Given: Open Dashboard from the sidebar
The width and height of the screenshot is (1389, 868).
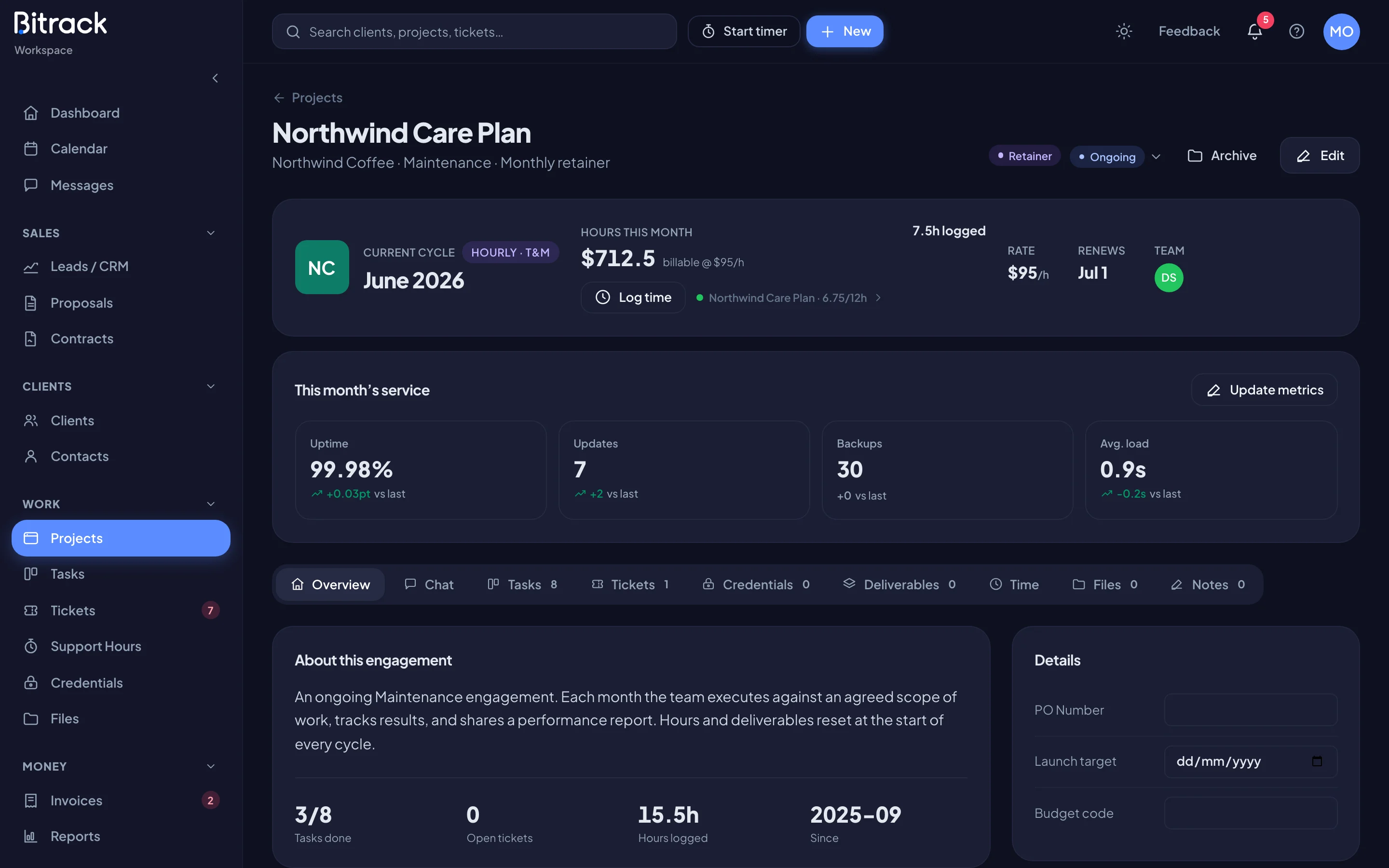Looking at the screenshot, I should (x=121, y=113).
